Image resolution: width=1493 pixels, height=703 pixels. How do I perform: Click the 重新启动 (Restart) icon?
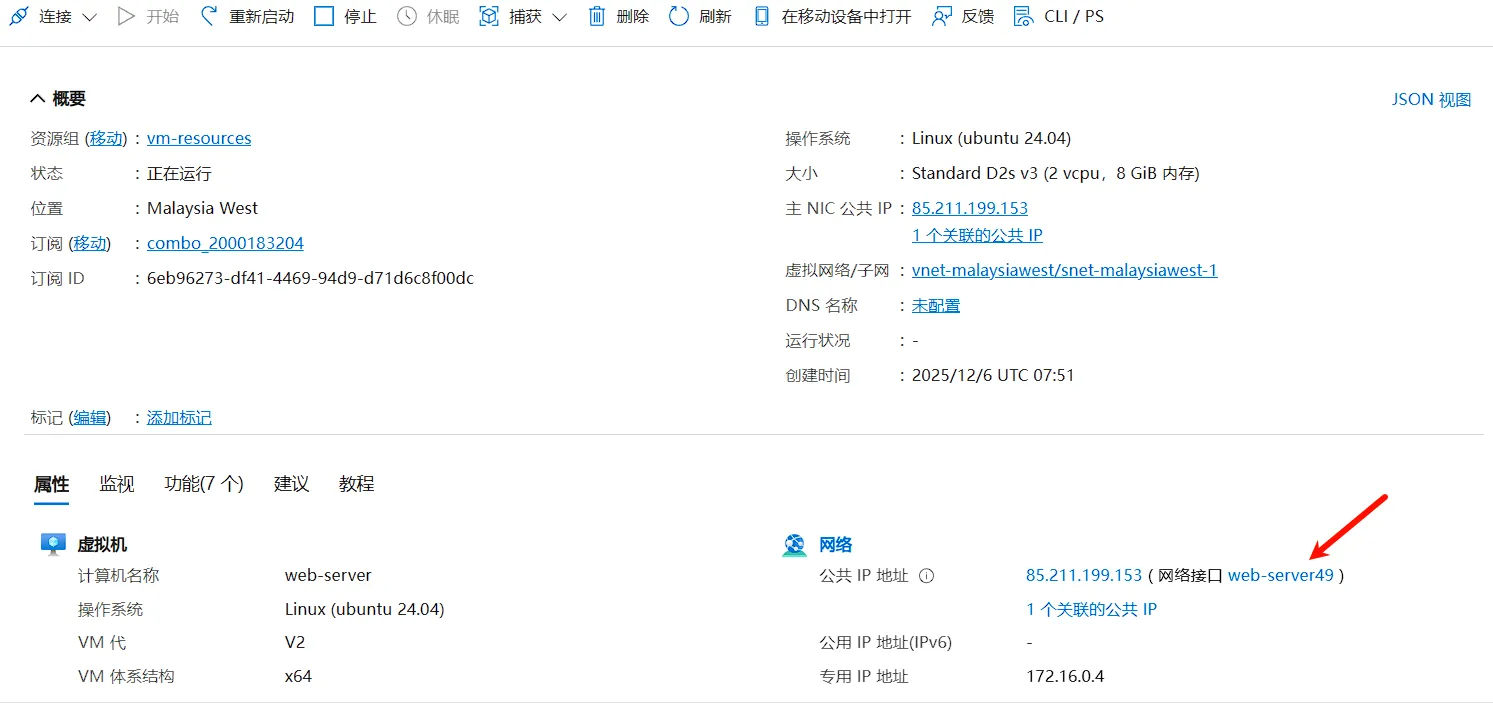point(206,15)
